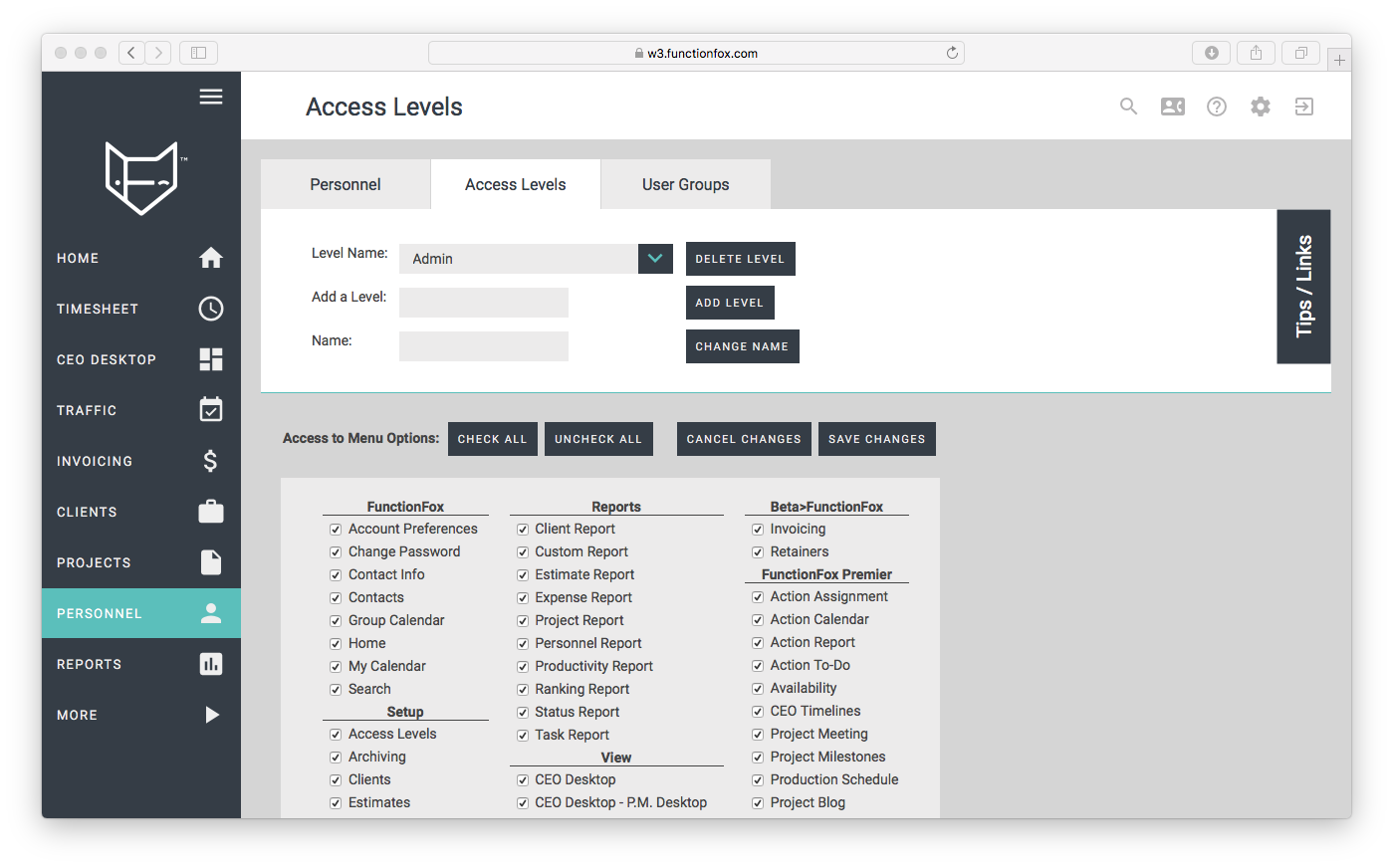Toggle the Archiving checkbox
Screen dimensions: 1393x868
click(336, 758)
